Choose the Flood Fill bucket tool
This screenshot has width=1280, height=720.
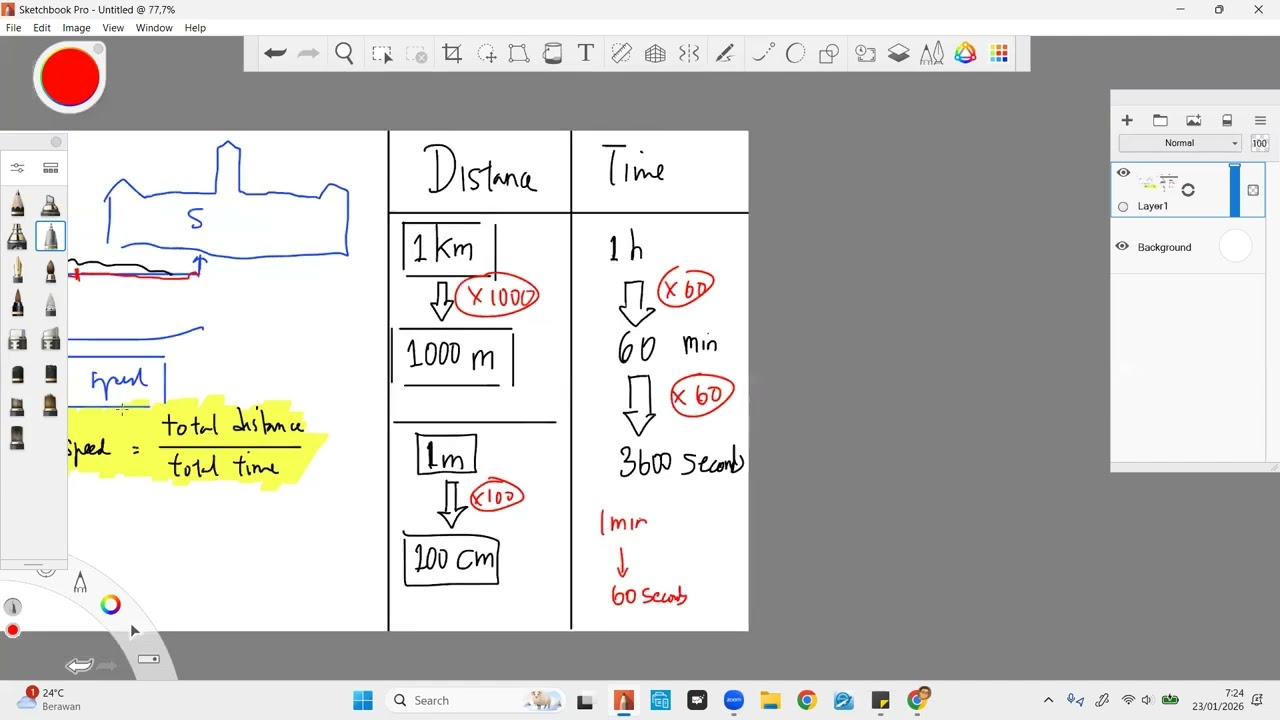pos(553,54)
